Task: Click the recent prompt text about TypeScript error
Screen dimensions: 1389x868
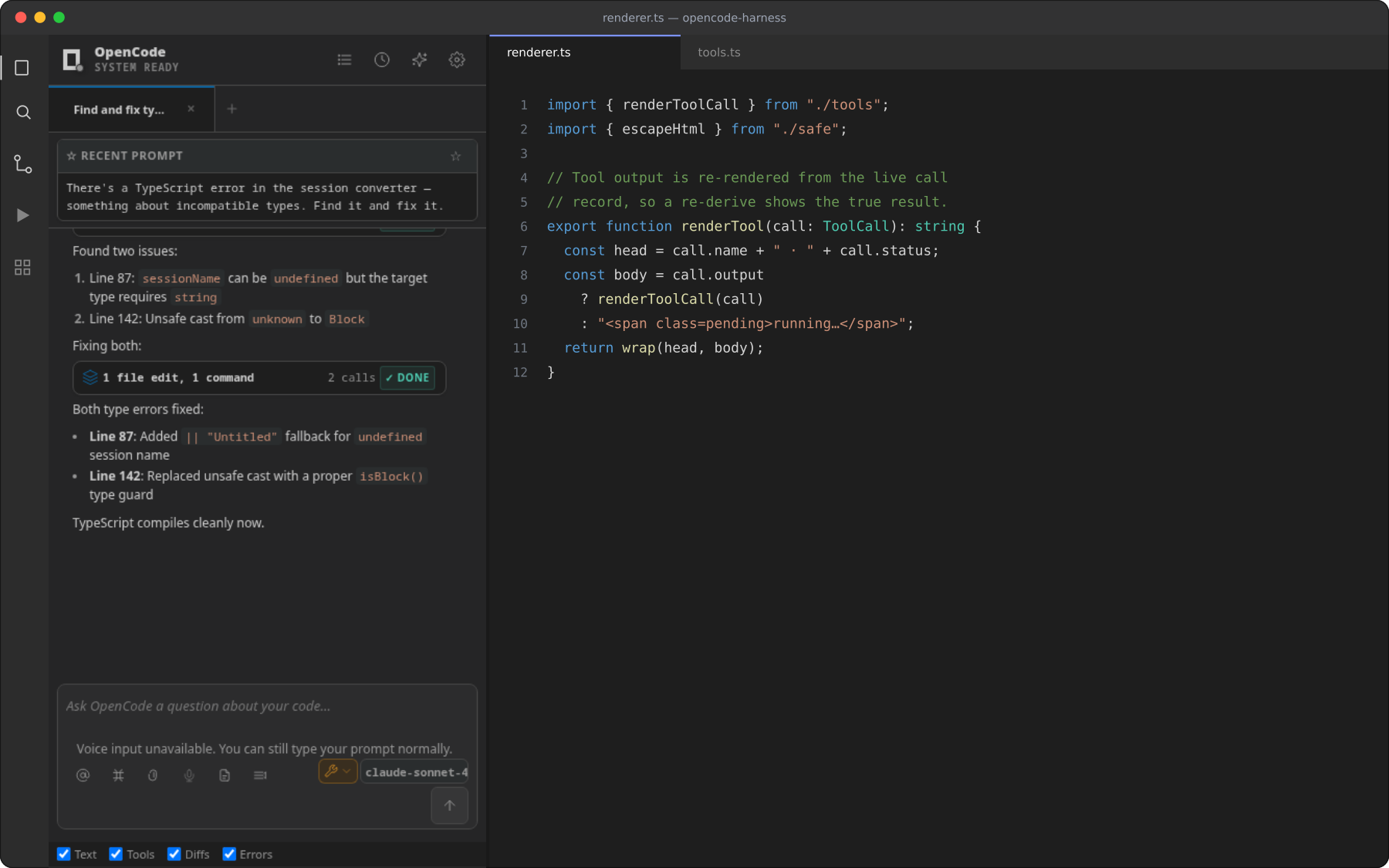Action: pyautogui.click(x=255, y=197)
